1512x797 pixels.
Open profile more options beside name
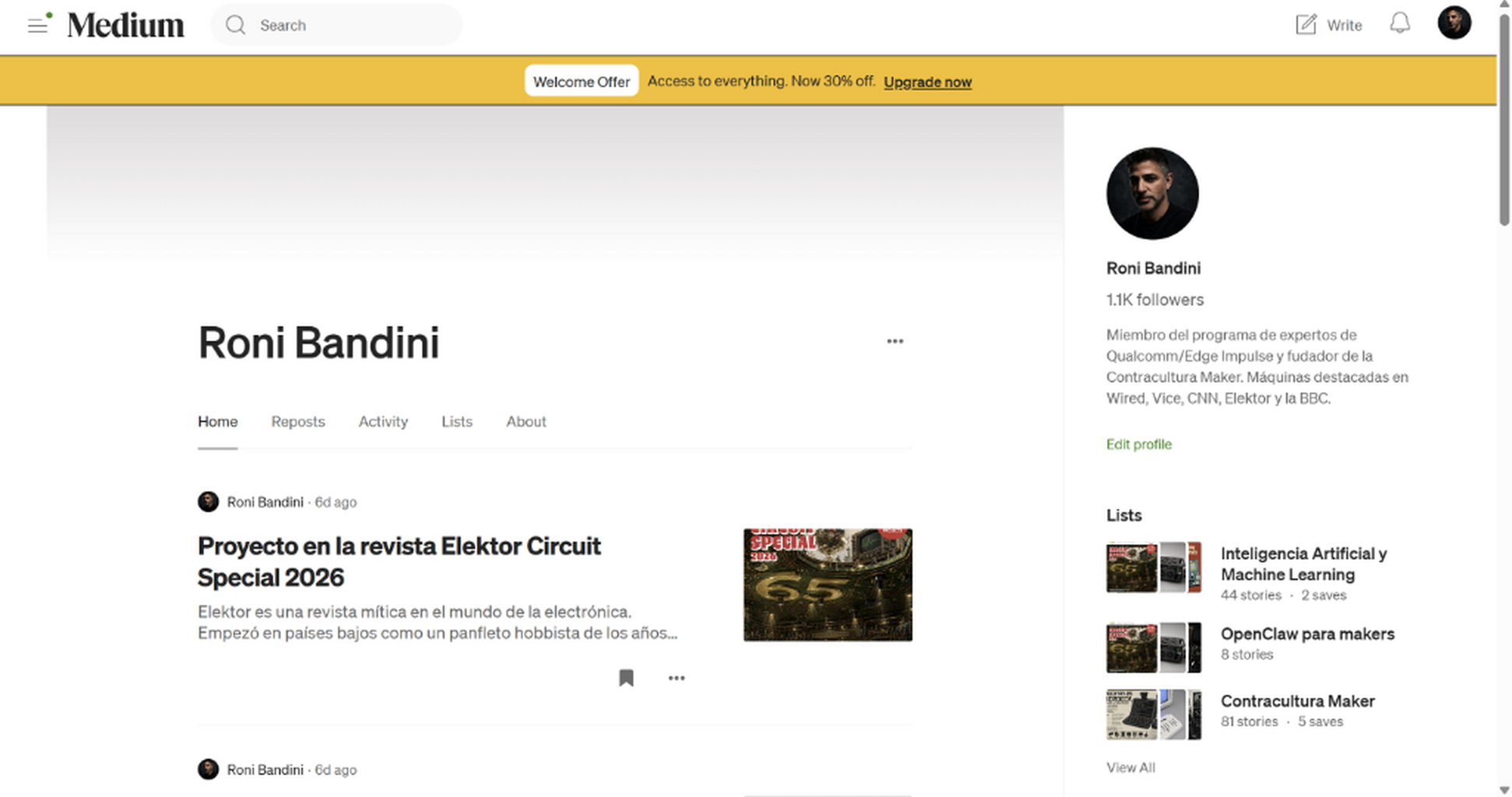[895, 341]
